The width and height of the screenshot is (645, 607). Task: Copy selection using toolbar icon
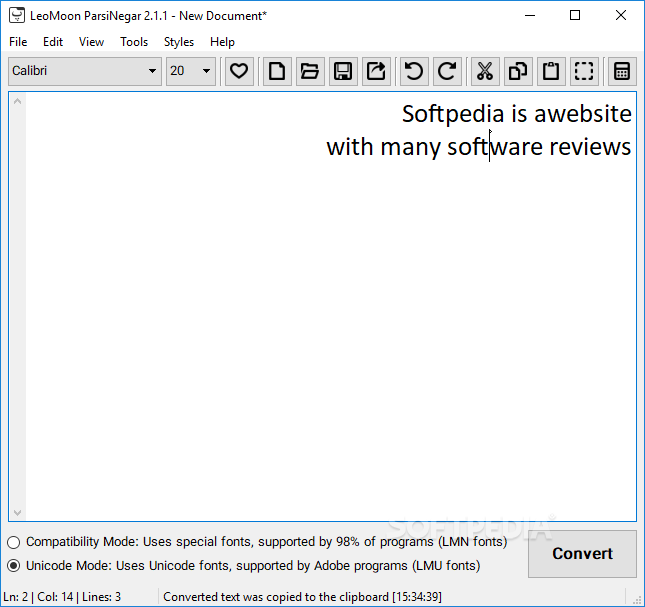click(518, 71)
